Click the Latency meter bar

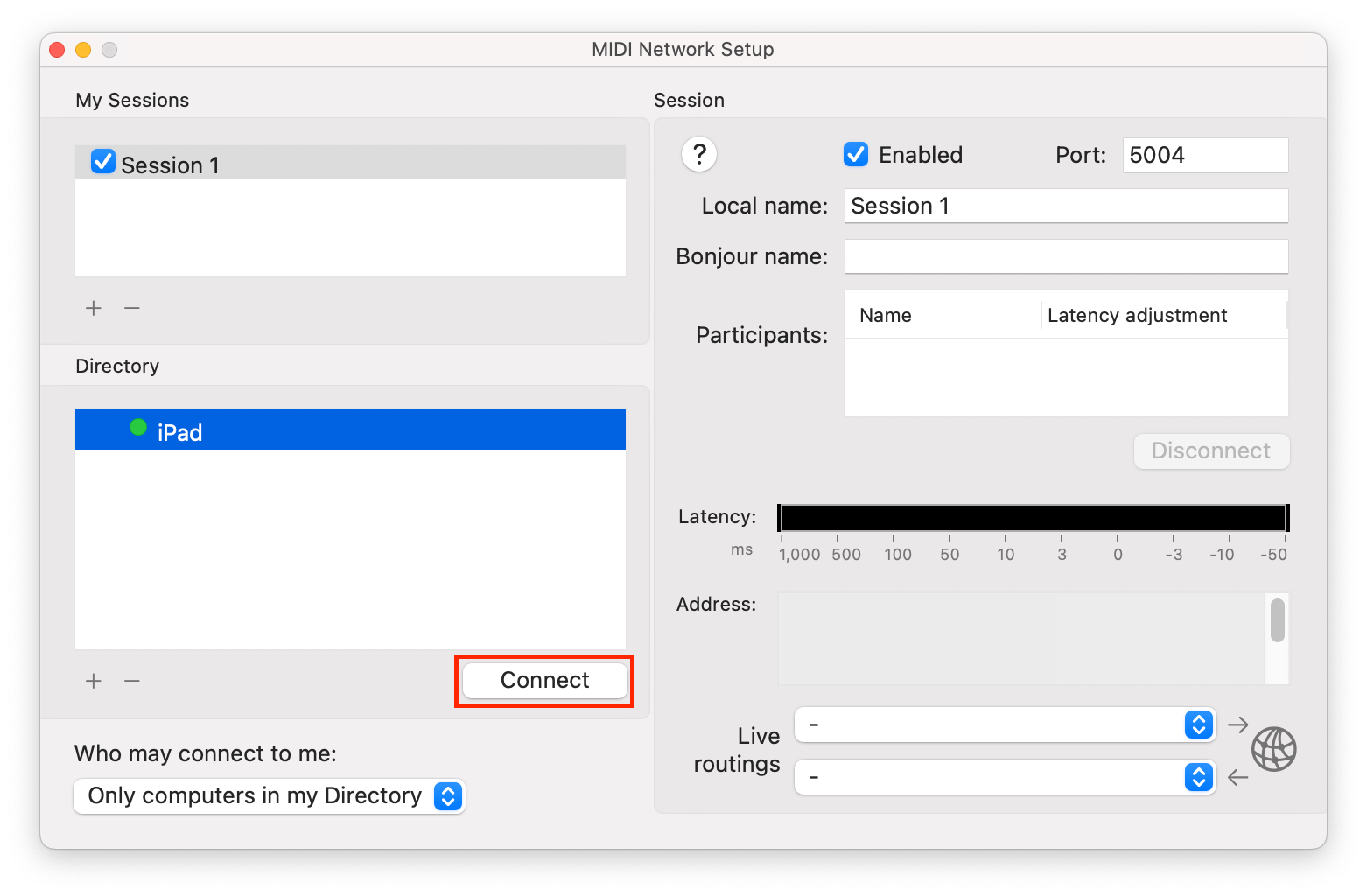coord(1033,518)
